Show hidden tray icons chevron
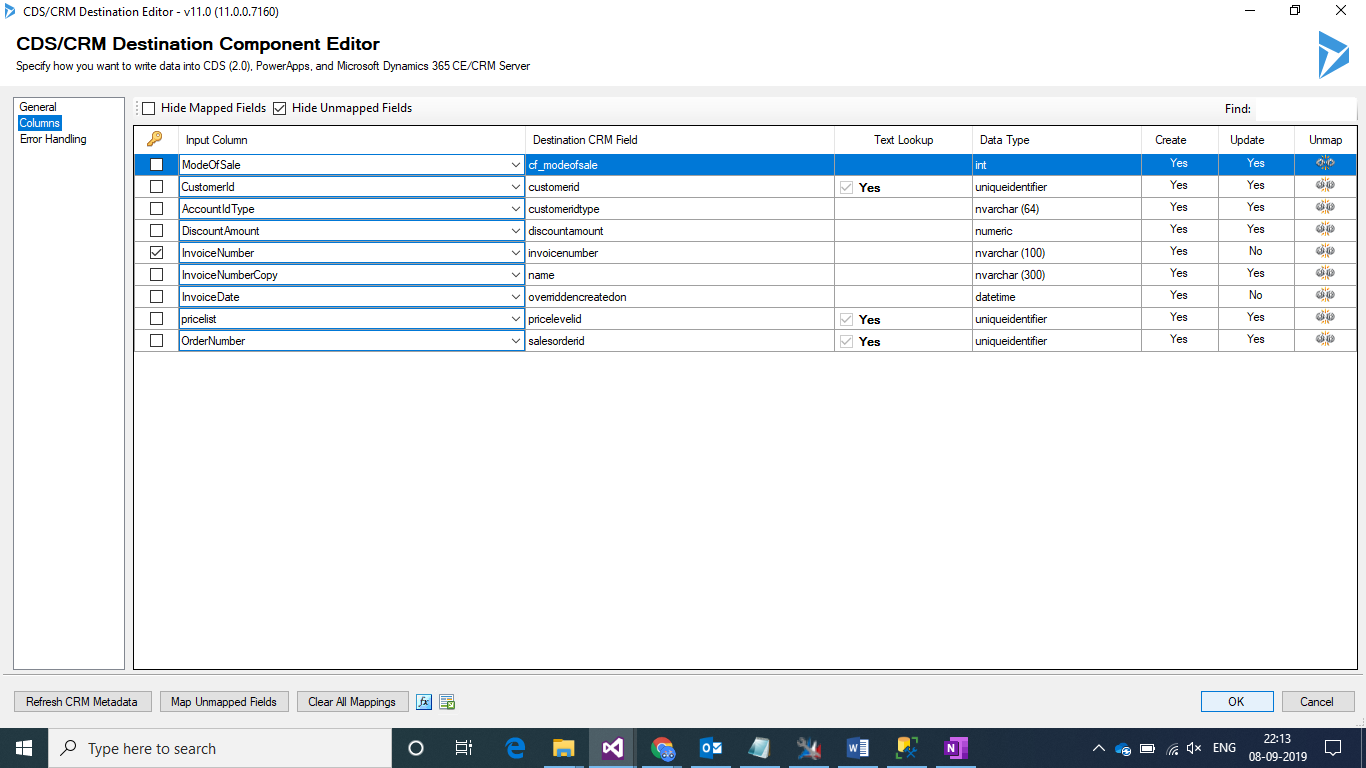Screen dimensions: 1366x768 click(x=1099, y=748)
